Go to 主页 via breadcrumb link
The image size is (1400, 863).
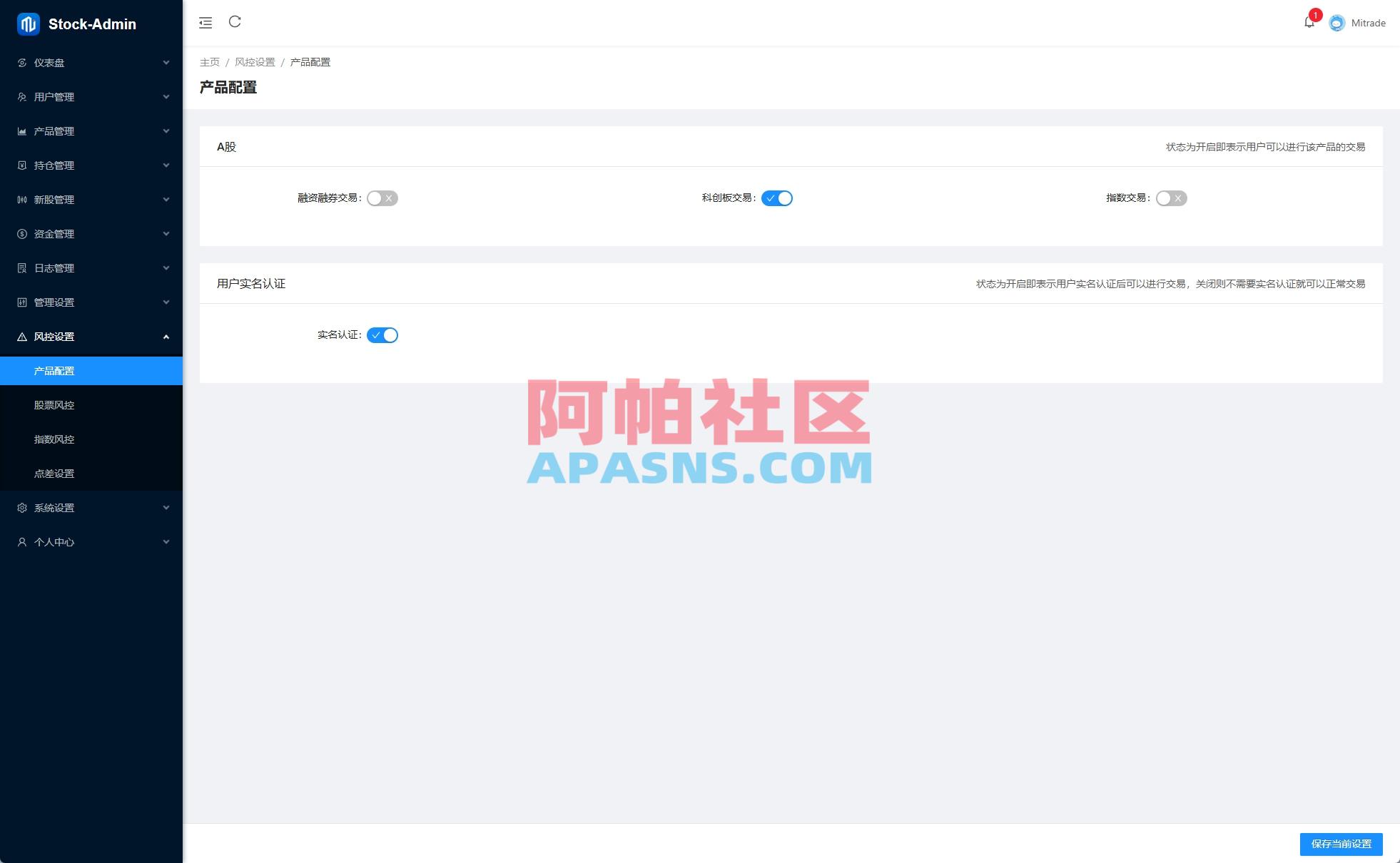209,62
